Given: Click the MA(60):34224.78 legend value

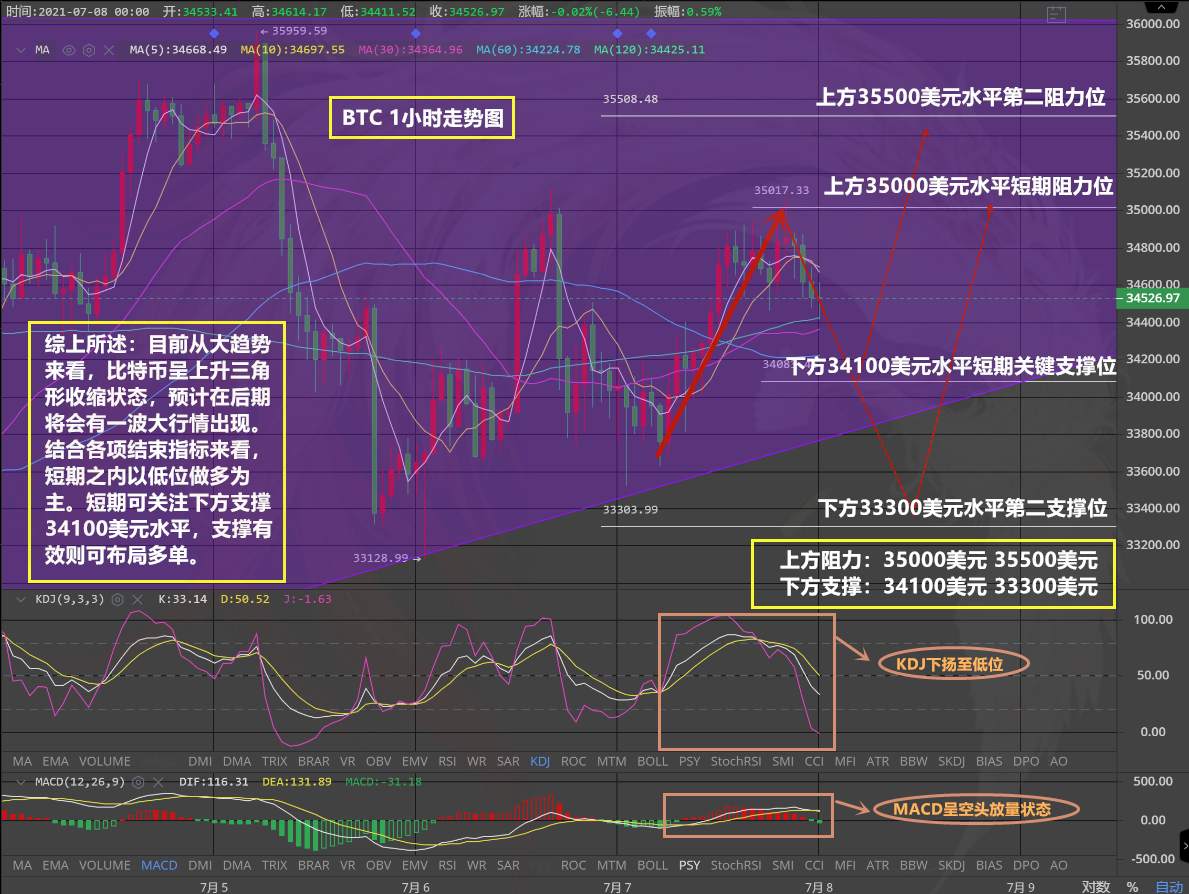Looking at the screenshot, I should click(x=529, y=50).
